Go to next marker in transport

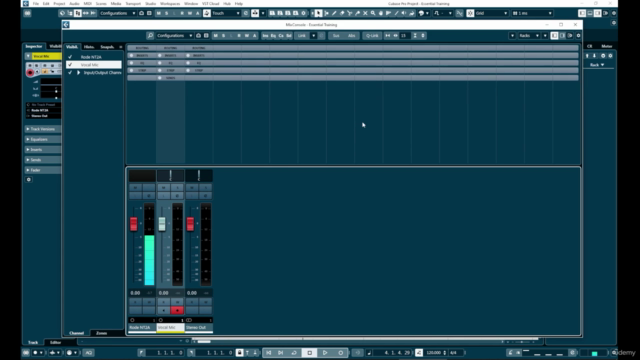[281, 353]
